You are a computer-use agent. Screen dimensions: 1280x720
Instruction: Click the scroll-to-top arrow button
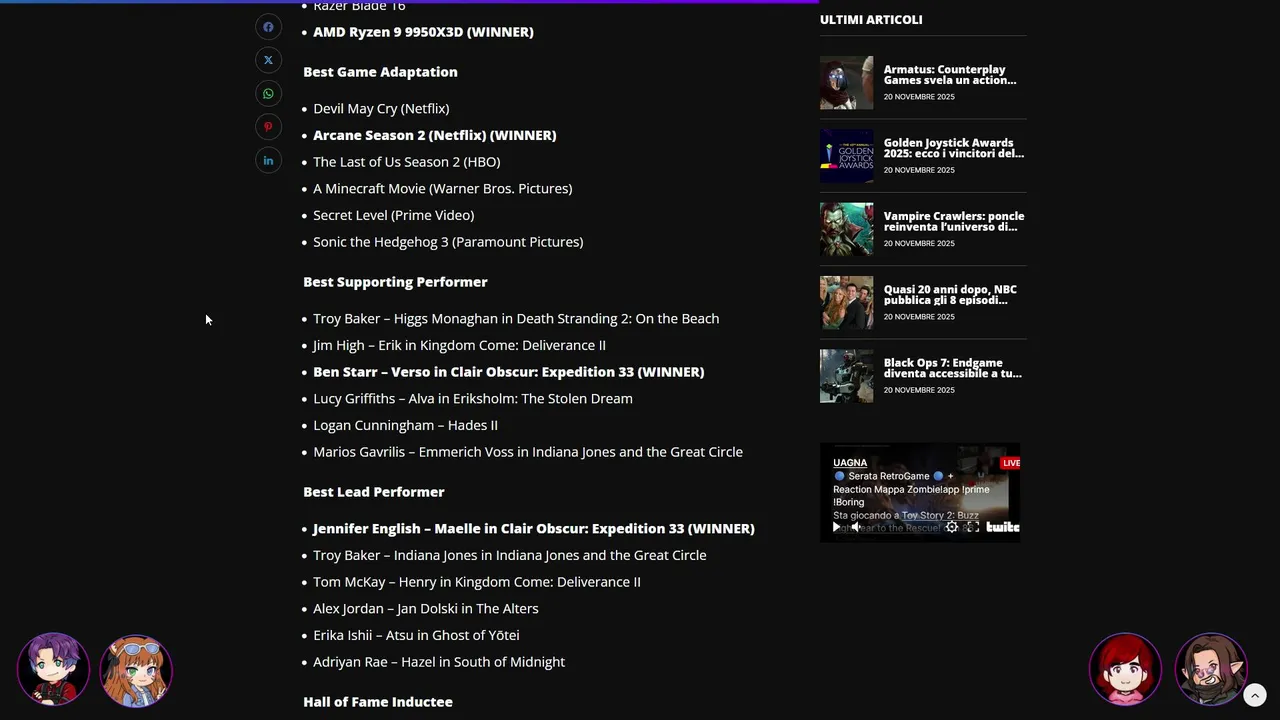(1255, 694)
